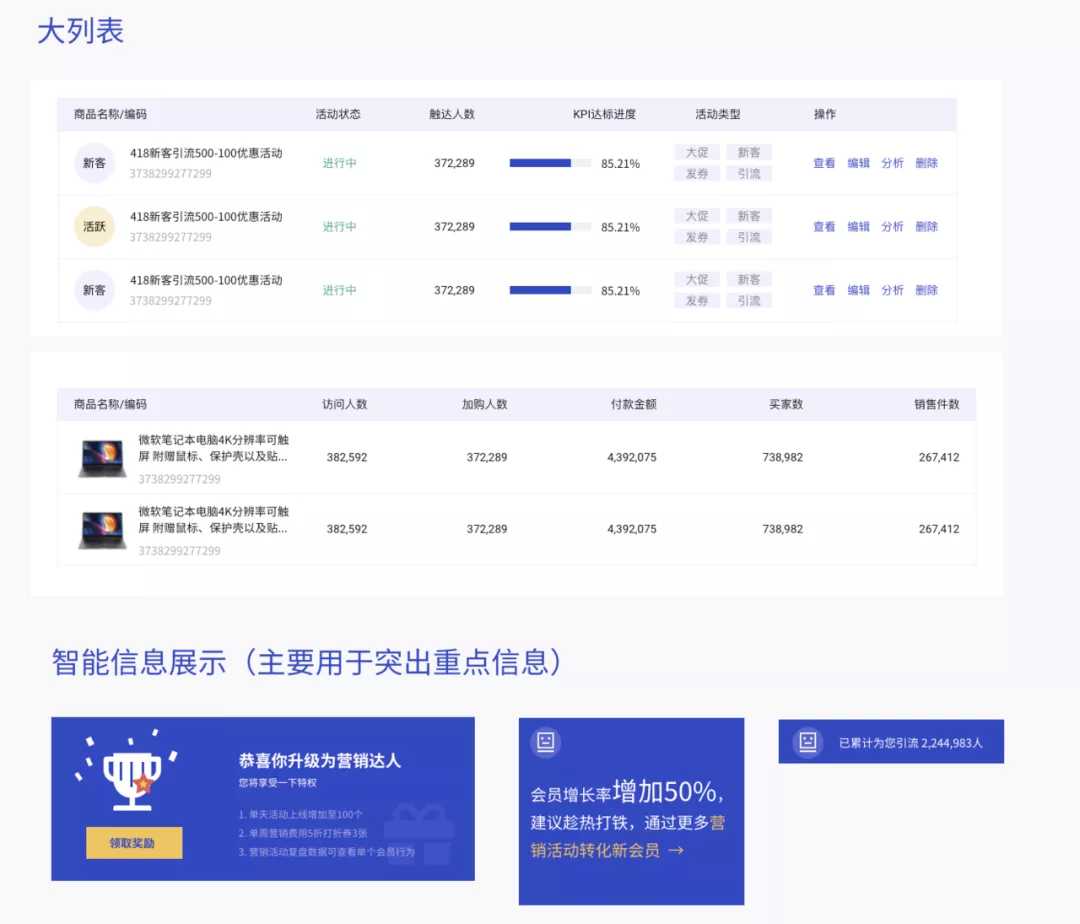Open 分析 on the third activity row
The width and height of the screenshot is (1080, 924).
891,290
